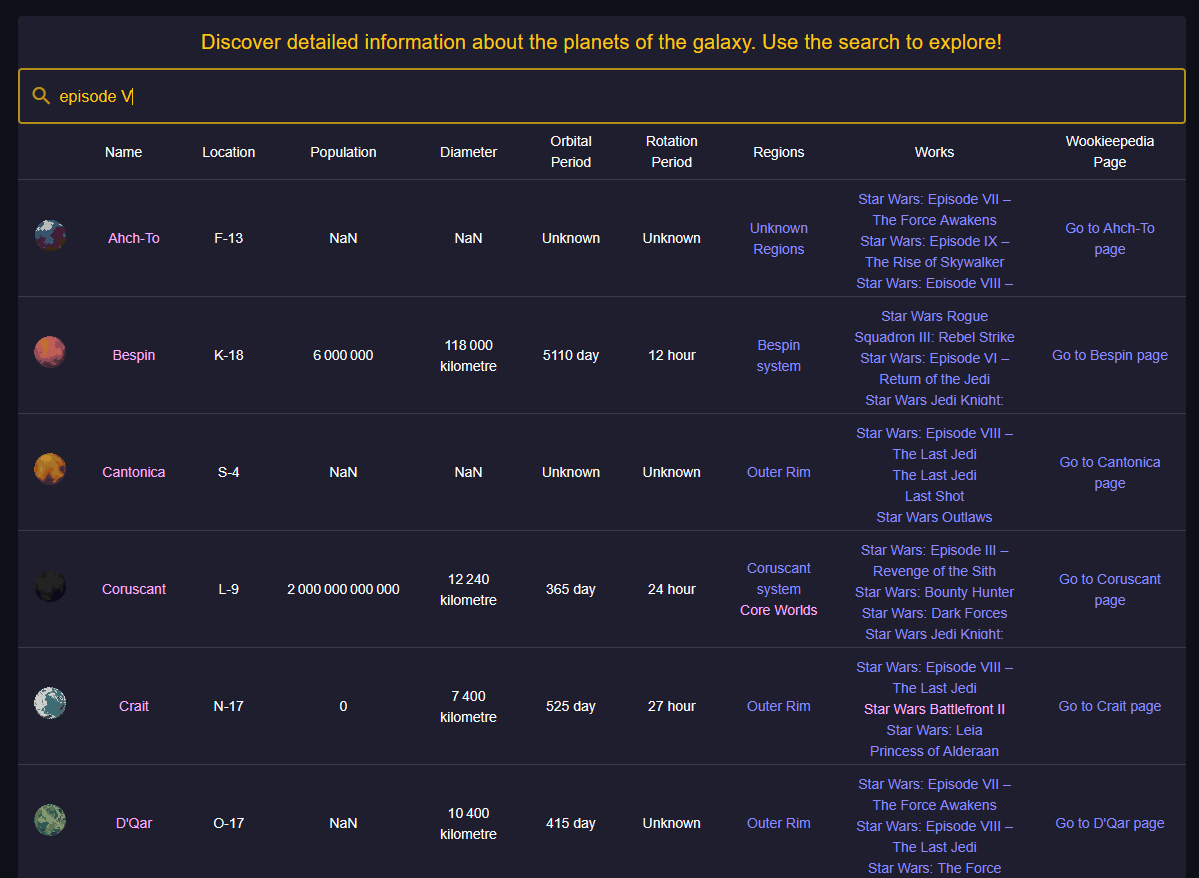Screen dimensions: 1199x878
Task: Open 'Star Wars: Leia Princess of Alderaan' link
Action: [x=934, y=741]
